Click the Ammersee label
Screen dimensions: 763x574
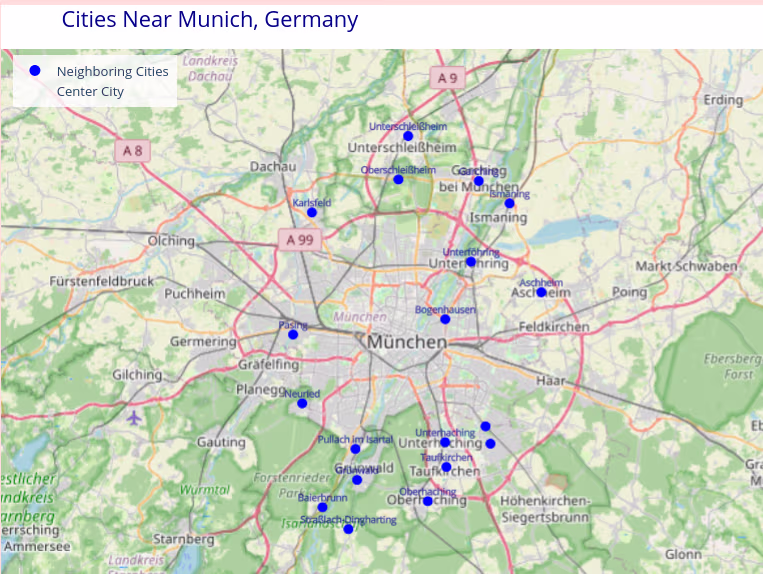click(37, 547)
